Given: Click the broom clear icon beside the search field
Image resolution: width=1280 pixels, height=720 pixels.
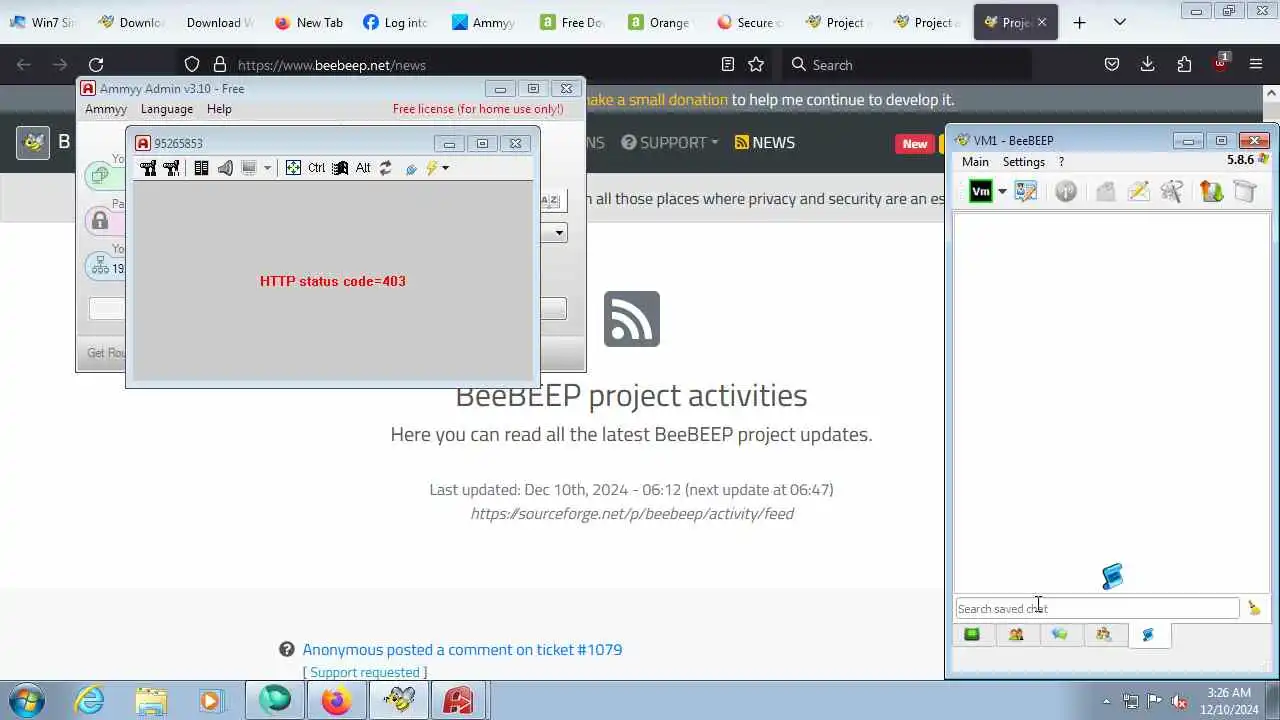Looking at the screenshot, I should 1254,608.
